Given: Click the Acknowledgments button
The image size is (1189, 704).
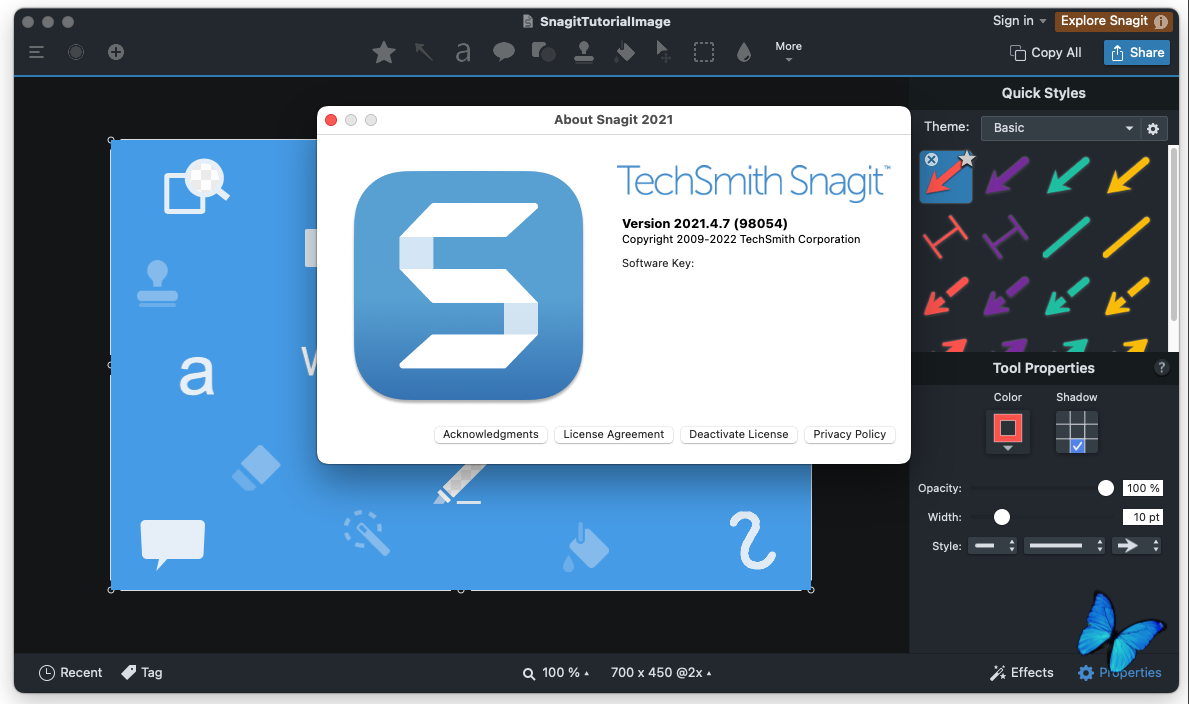Looking at the screenshot, I should 491,435.
